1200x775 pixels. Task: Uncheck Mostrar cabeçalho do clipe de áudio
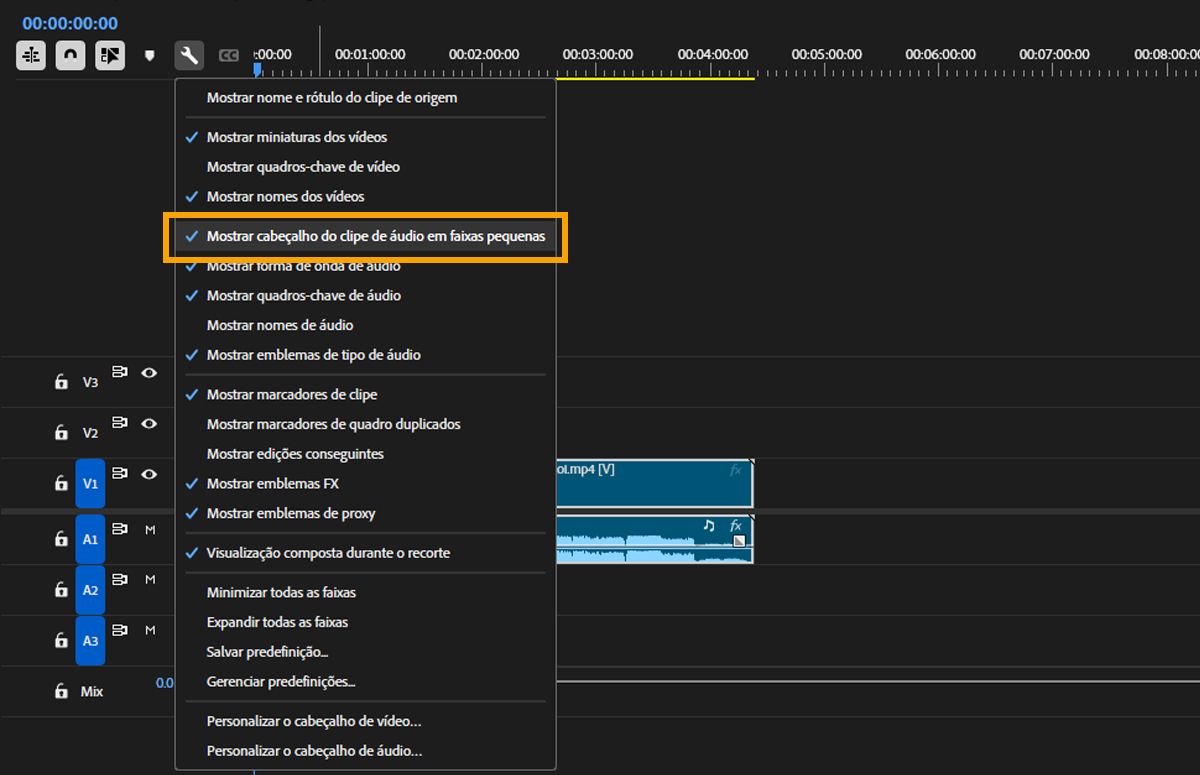pyautogui.click(x=365, y=237)
